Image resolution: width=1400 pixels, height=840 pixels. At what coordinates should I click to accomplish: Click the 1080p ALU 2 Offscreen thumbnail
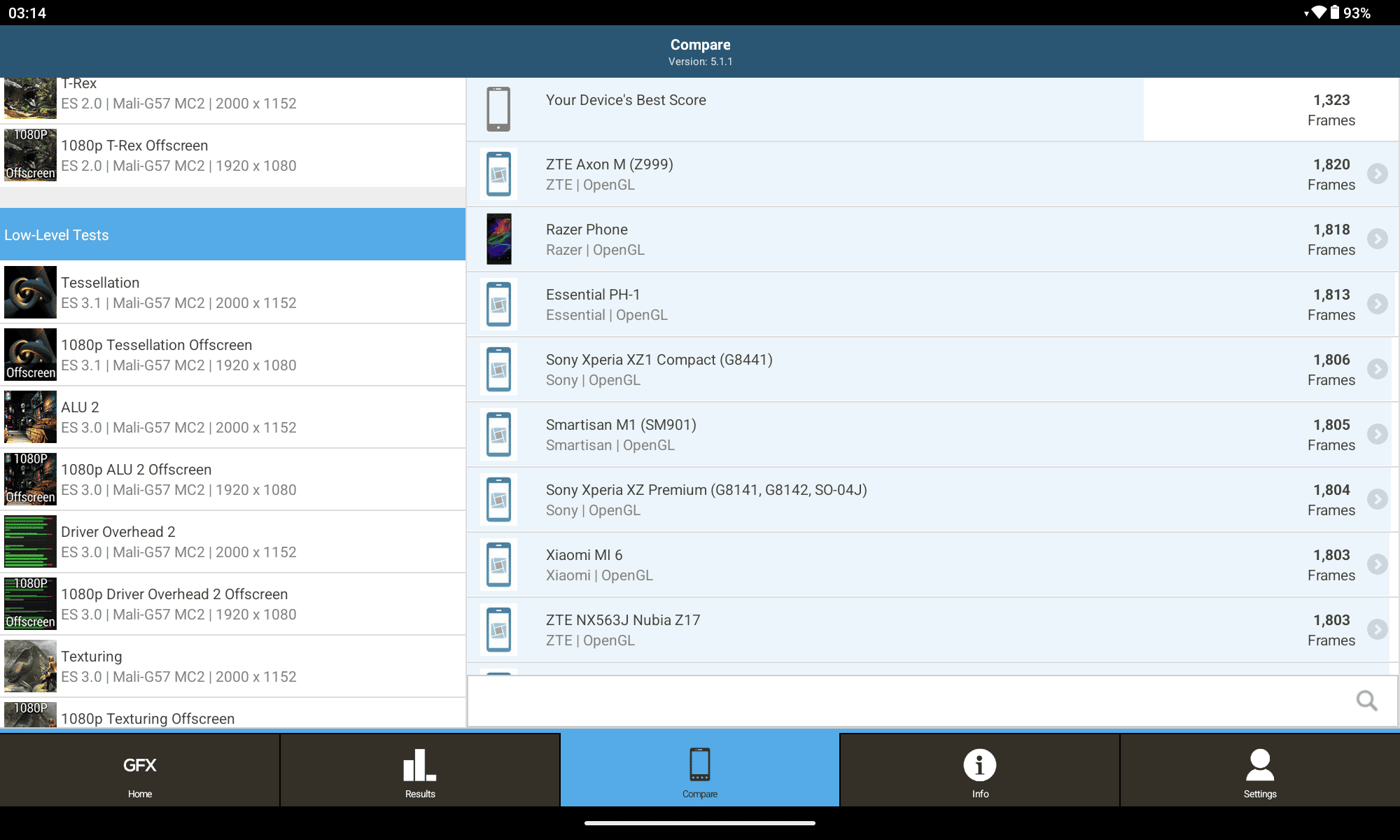coord(30,479)
